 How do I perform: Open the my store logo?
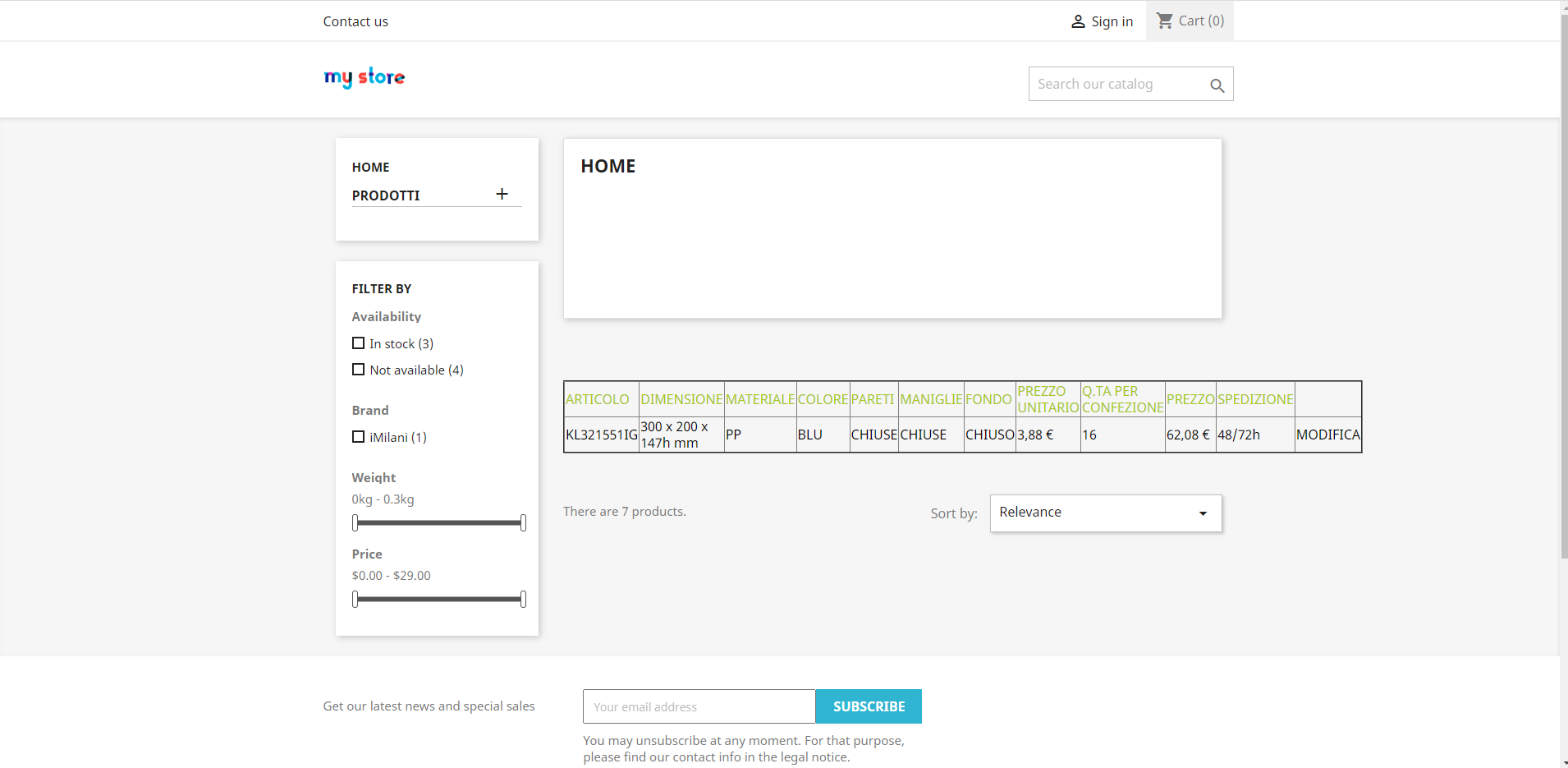pos(364,77)
